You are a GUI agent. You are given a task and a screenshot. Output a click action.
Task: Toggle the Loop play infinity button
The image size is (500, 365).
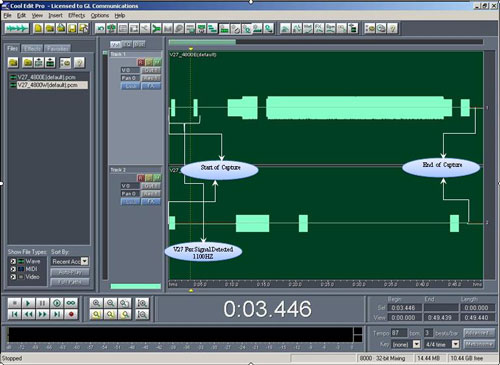pos(71,303)
